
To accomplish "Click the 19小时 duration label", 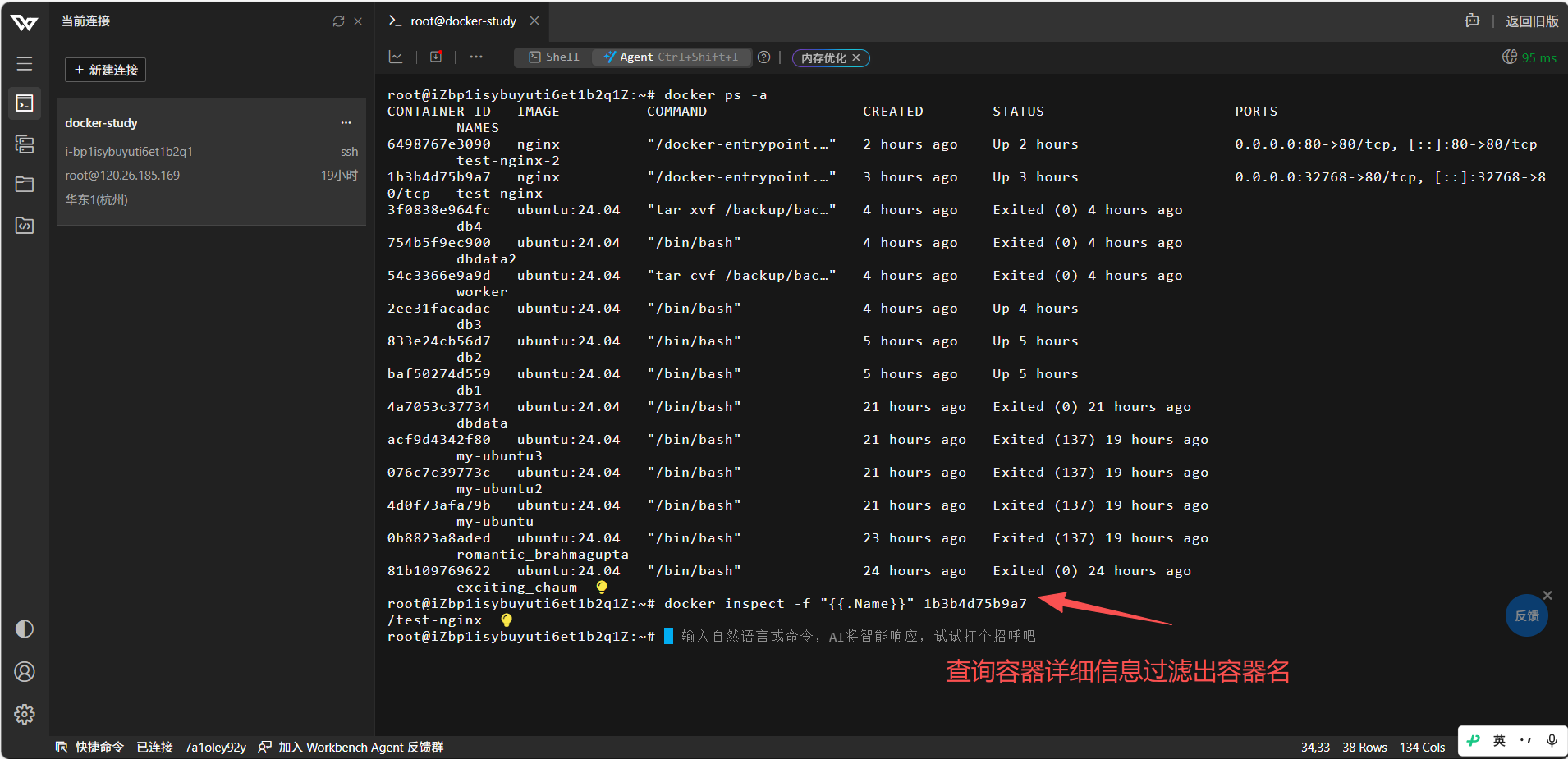I will 339,176.
